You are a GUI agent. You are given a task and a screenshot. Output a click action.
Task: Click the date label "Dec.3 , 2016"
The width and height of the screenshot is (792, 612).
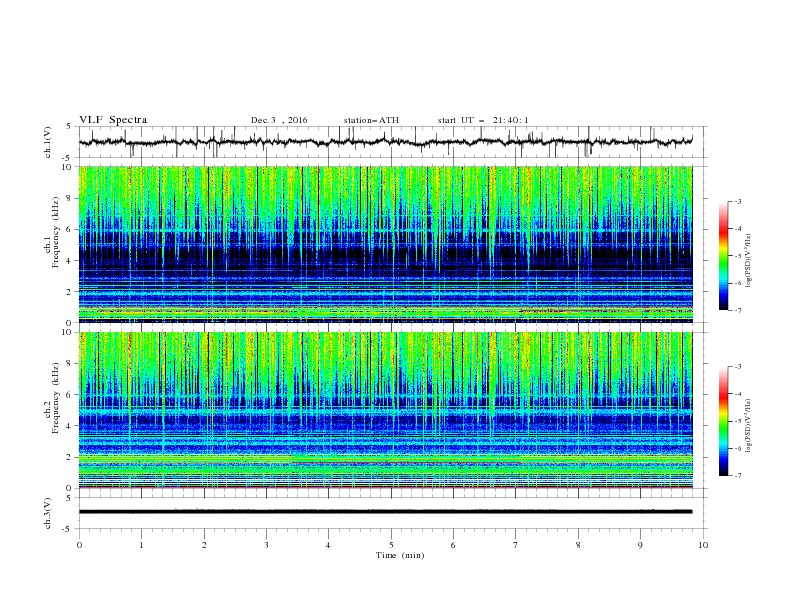(x=279, y=120)
